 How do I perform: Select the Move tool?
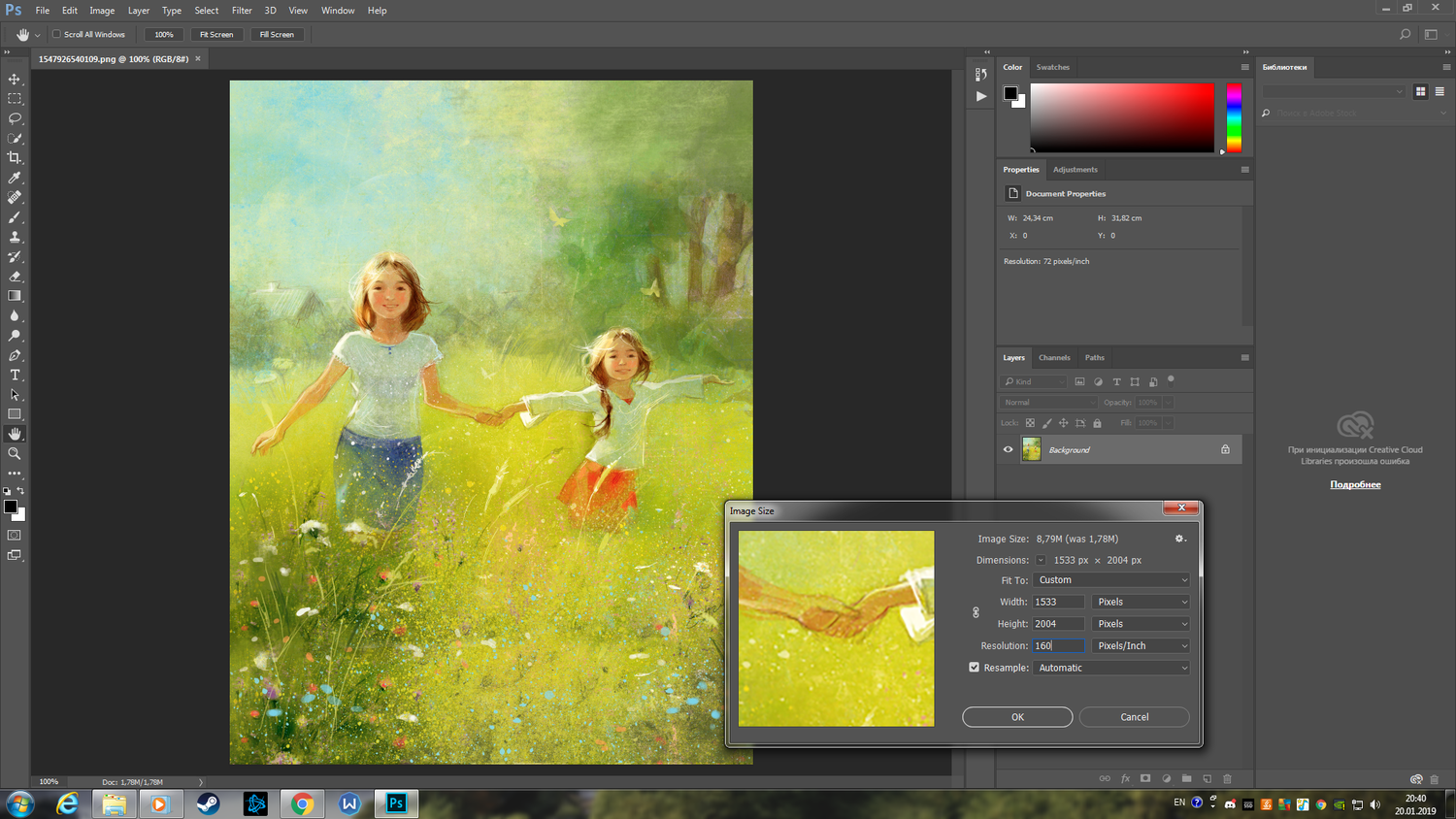[x=15, y=79]
